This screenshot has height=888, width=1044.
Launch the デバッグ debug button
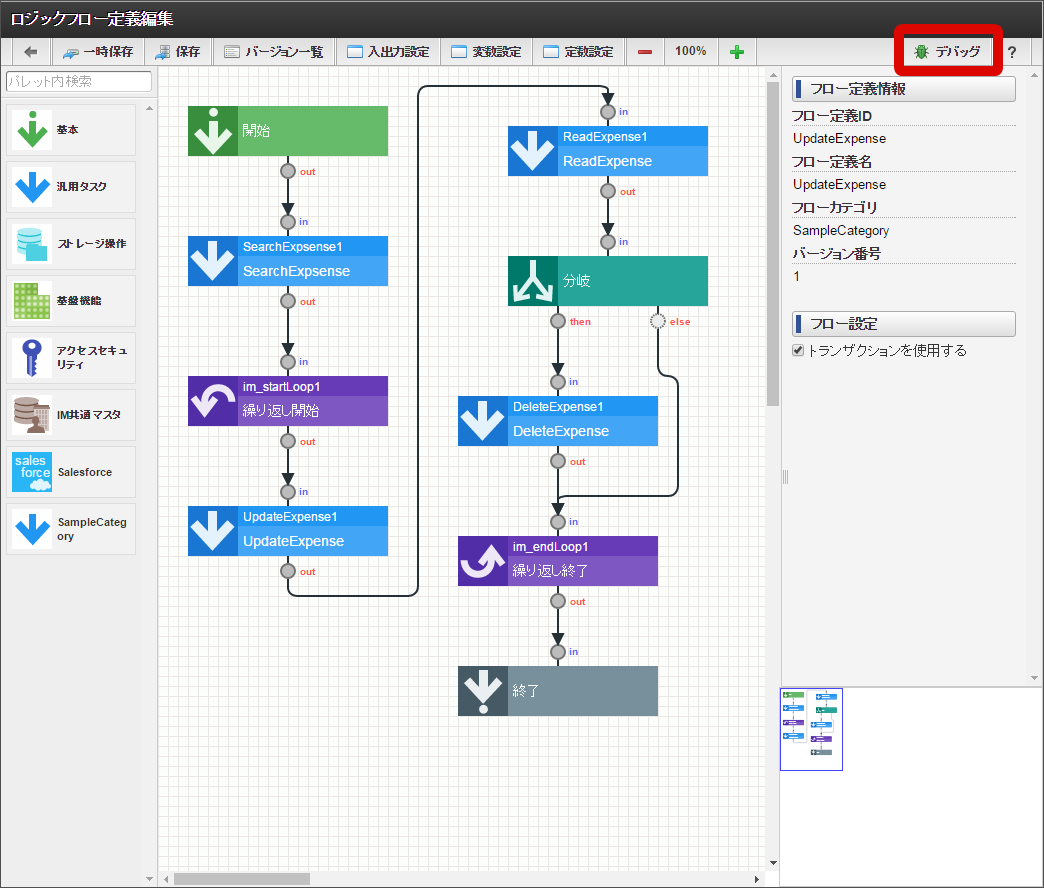[947, 51]
